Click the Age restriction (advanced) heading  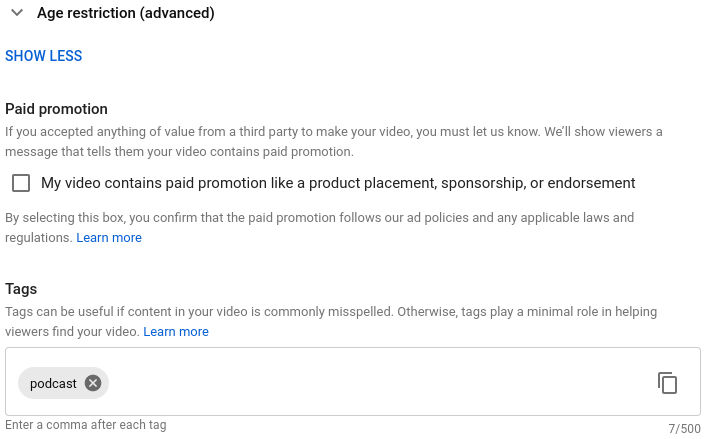126,13
